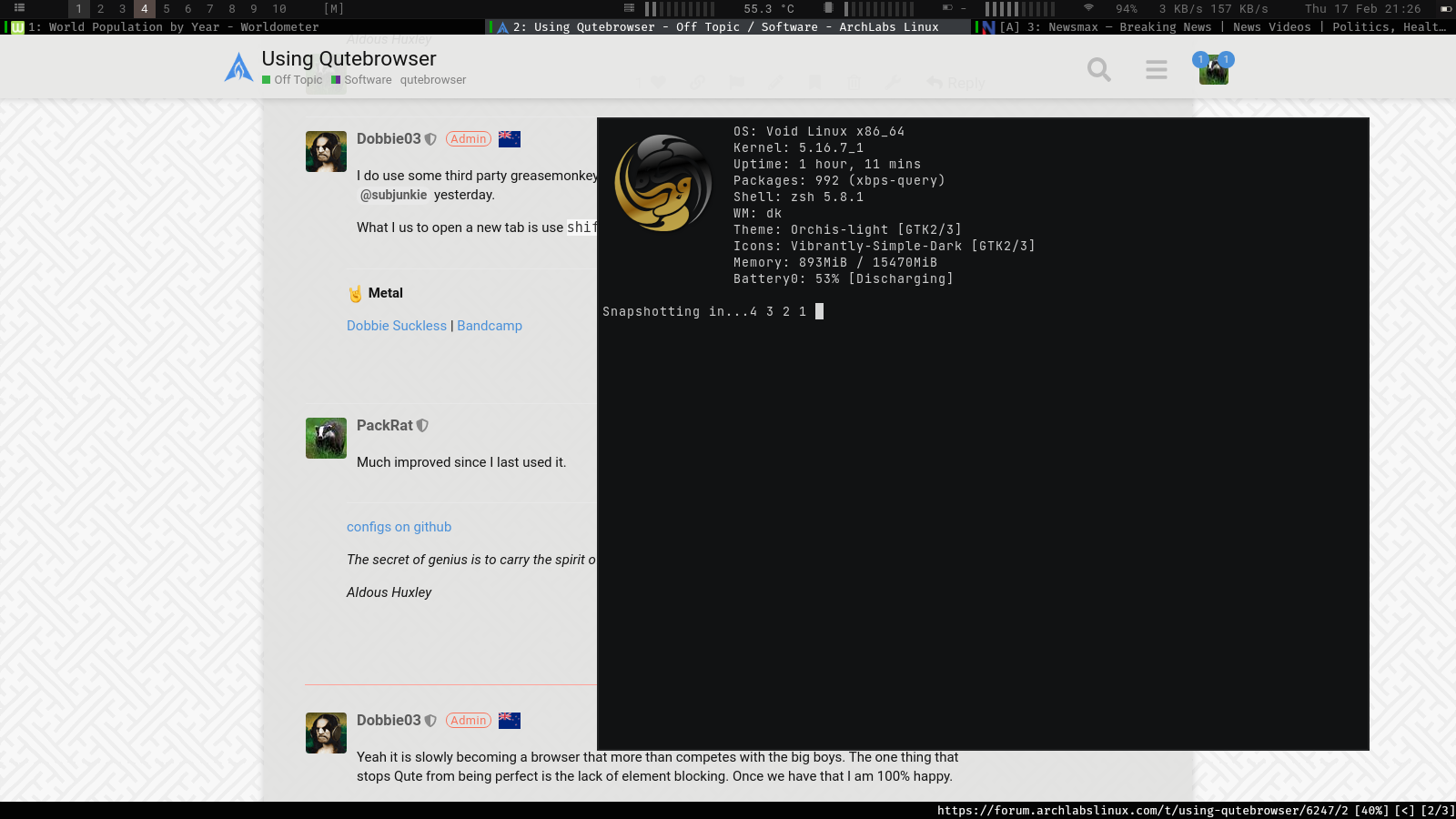
Task: Open the Using Qutebrowser topic title
Action: click(349, 58)
